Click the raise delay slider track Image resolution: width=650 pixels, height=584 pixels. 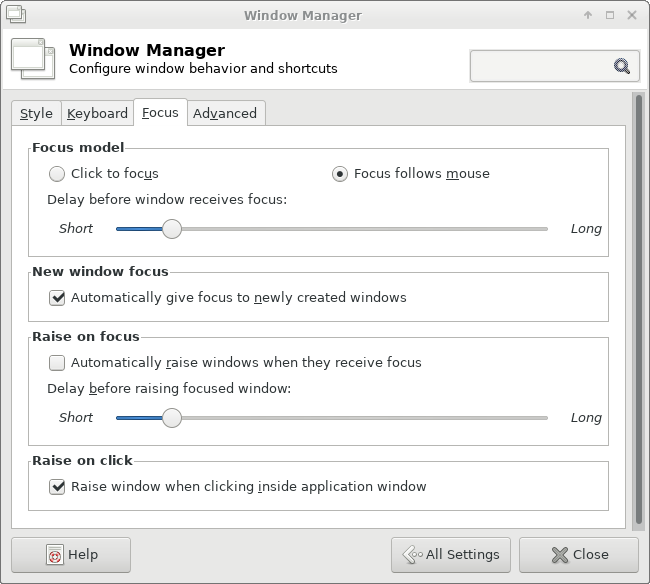(x=332, y=418)
